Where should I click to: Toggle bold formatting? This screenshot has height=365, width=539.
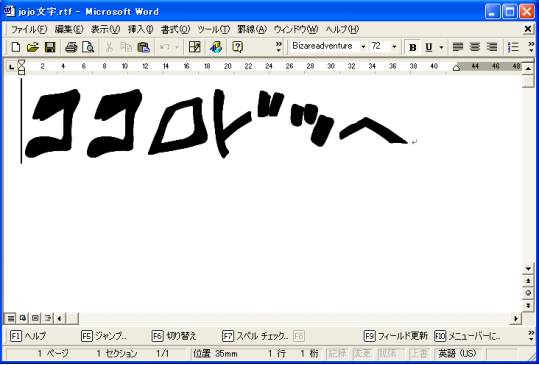pos(412,47)
